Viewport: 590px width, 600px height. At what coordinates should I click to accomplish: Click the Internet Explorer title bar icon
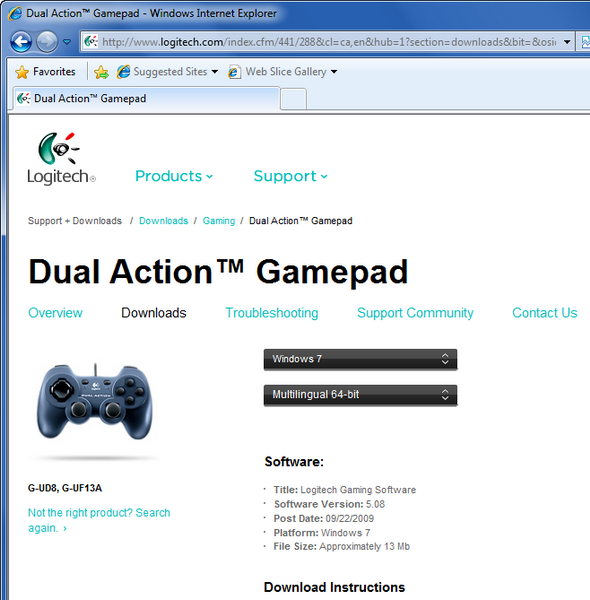point(15,13)
